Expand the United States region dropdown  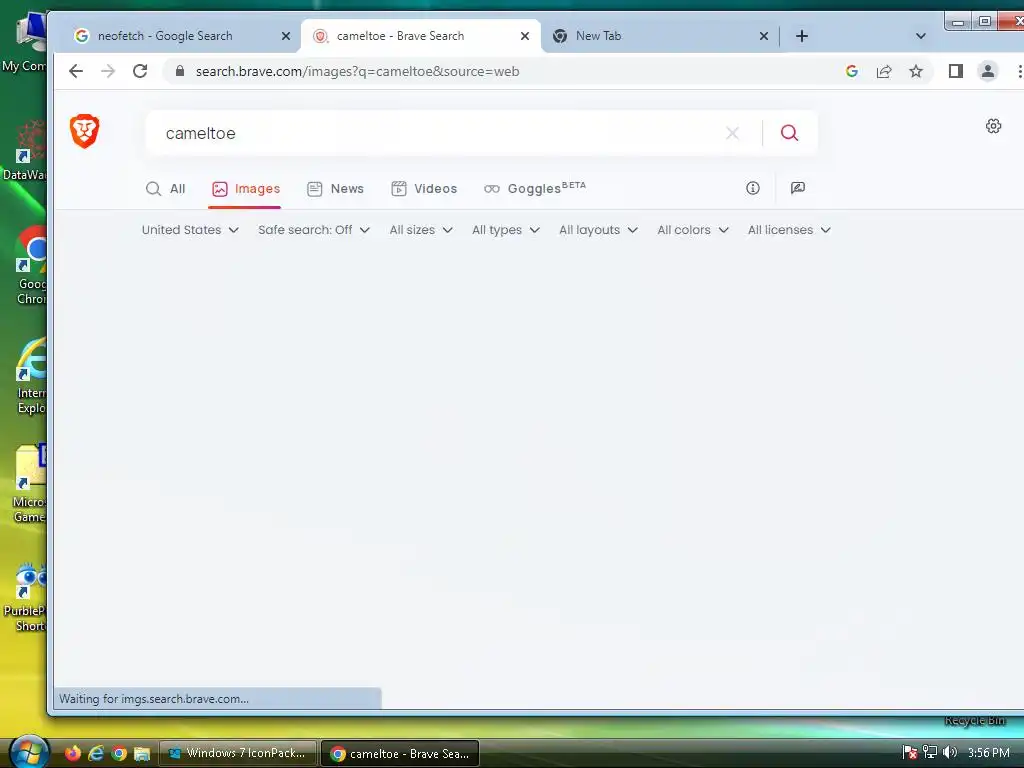[190, 230]
